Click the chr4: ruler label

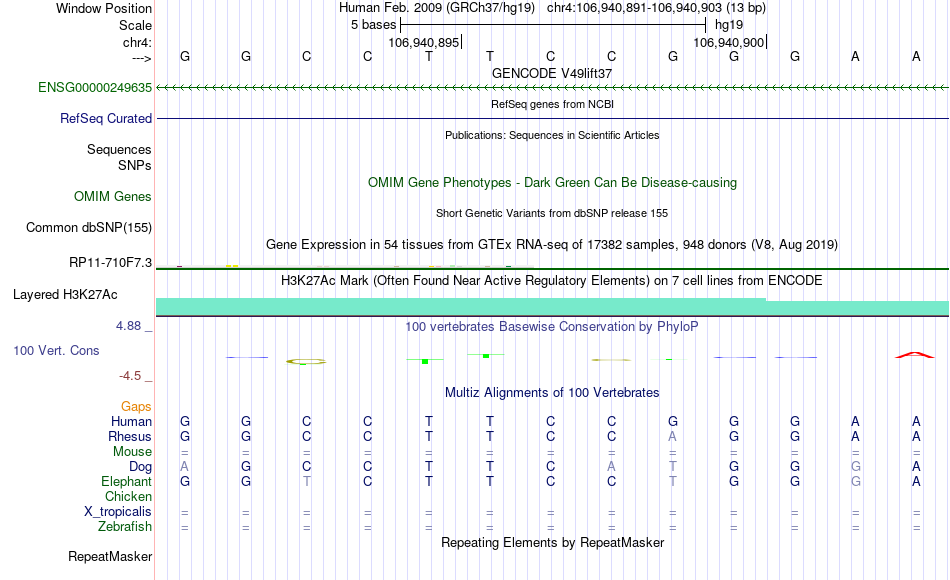point(137,42)
